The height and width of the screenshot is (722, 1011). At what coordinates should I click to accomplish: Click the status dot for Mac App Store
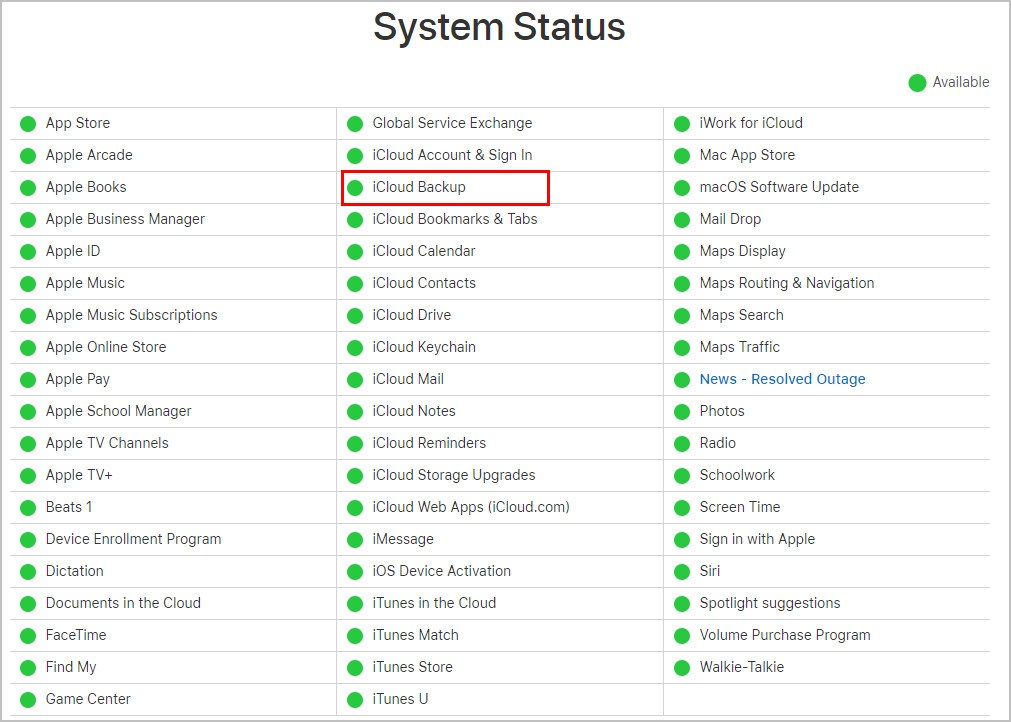(682, 156)
